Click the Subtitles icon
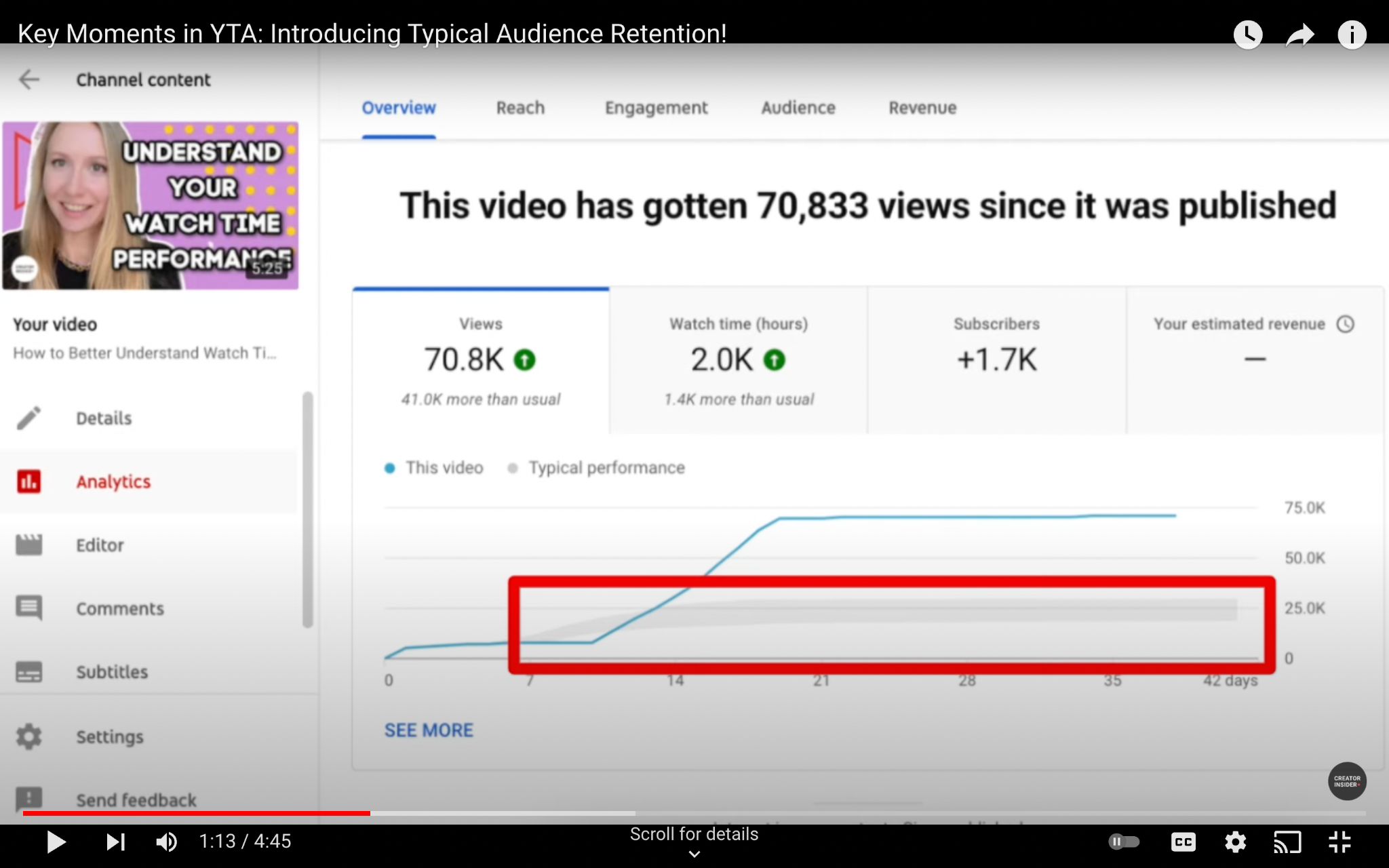1389x868 pixels. (x=28, y=672)
